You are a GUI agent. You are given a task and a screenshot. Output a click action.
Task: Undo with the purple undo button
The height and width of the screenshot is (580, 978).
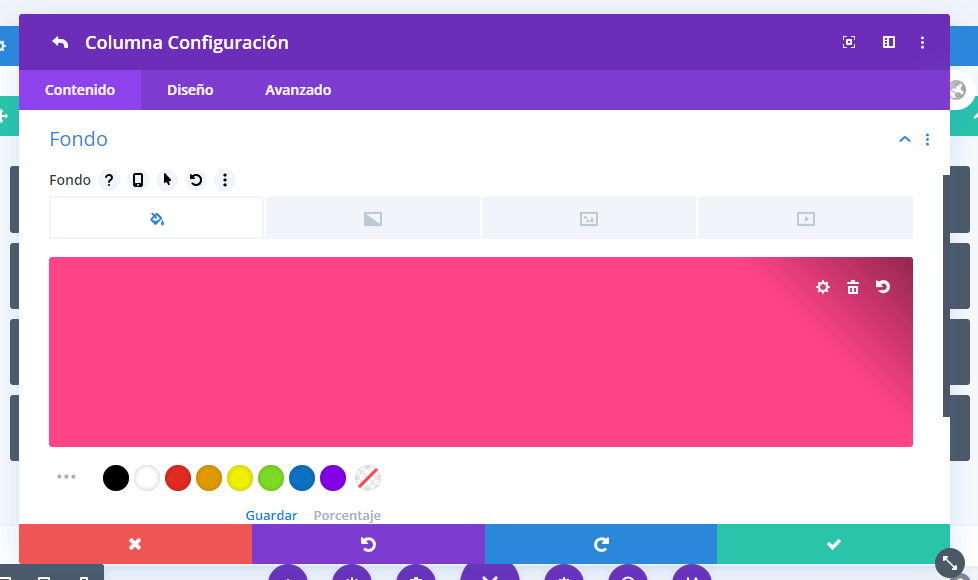pos(368,544)
